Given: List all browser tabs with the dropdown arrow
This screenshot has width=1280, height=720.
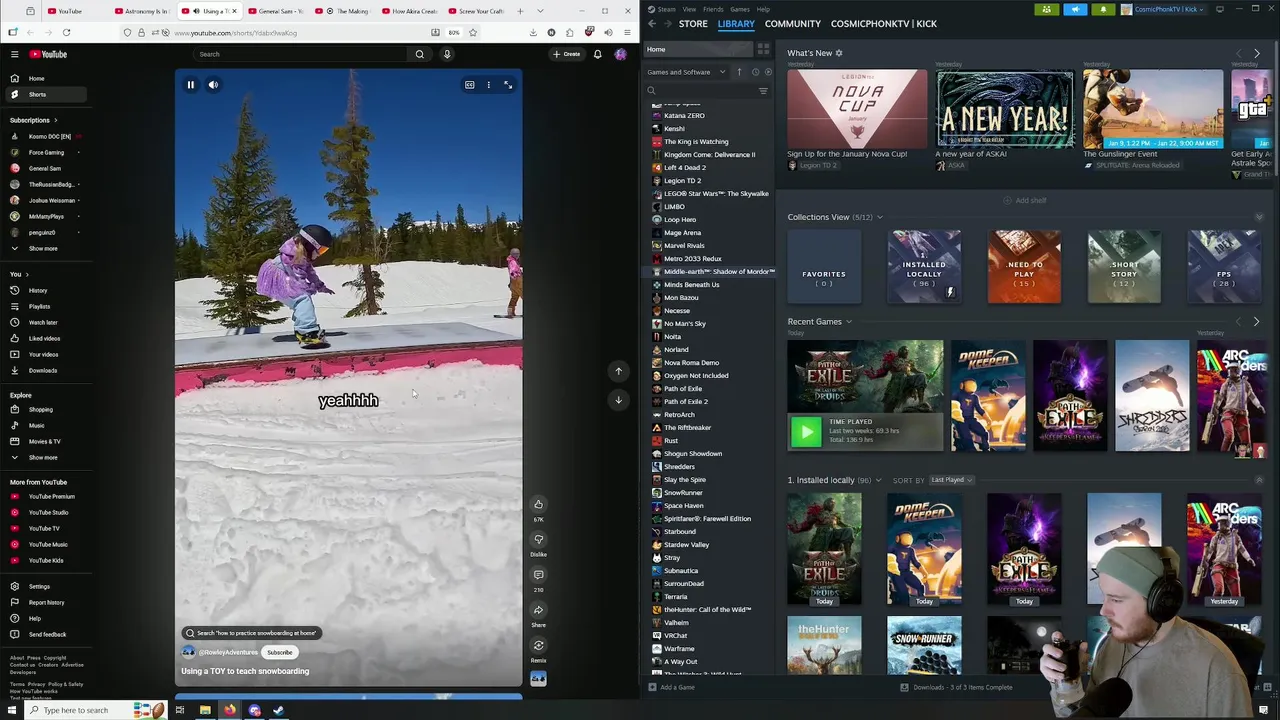Looking at the screenshot, I should pos(541,11).
